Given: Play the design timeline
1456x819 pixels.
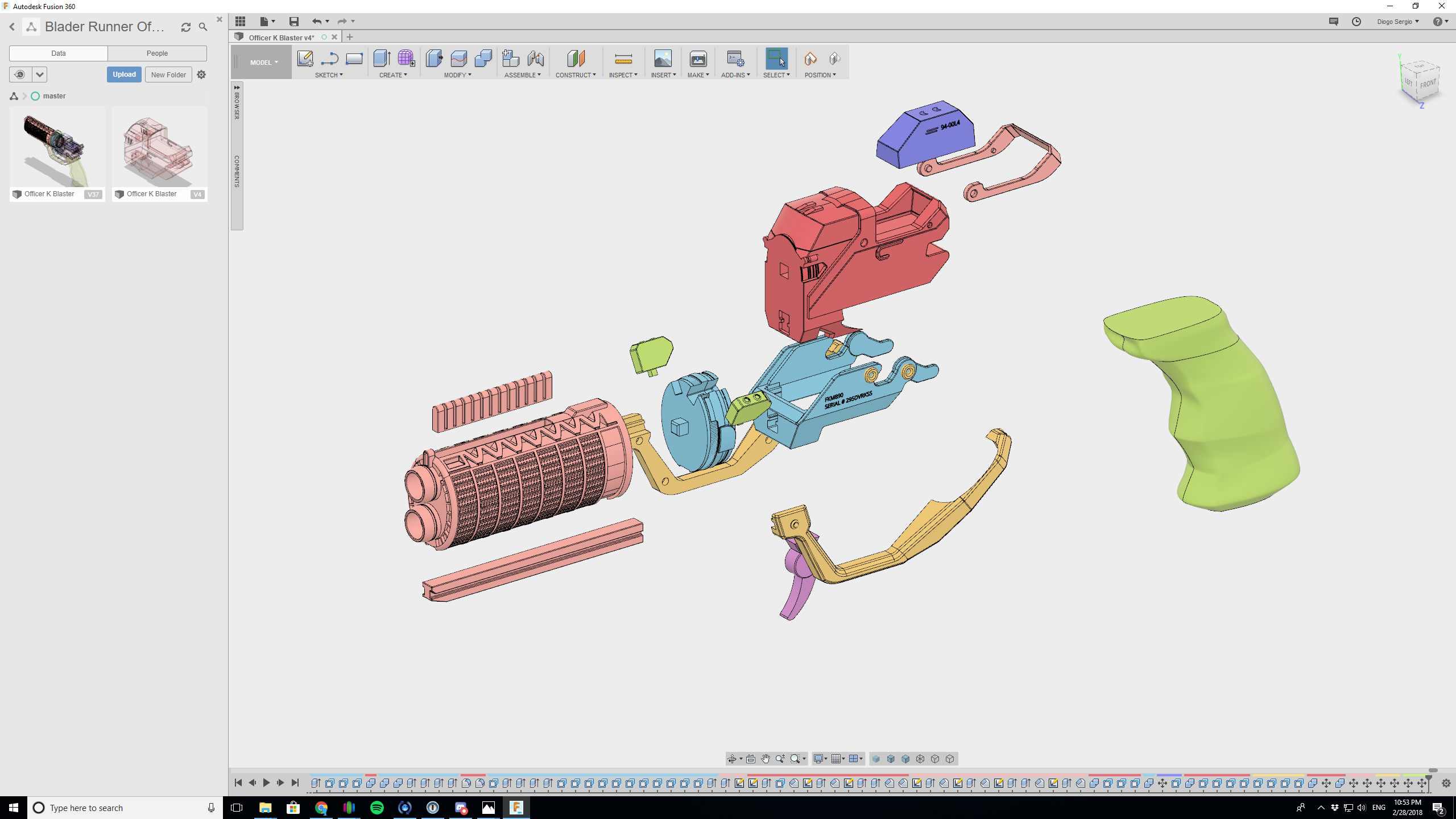Looking at the screenshot, I should (266, 783).
